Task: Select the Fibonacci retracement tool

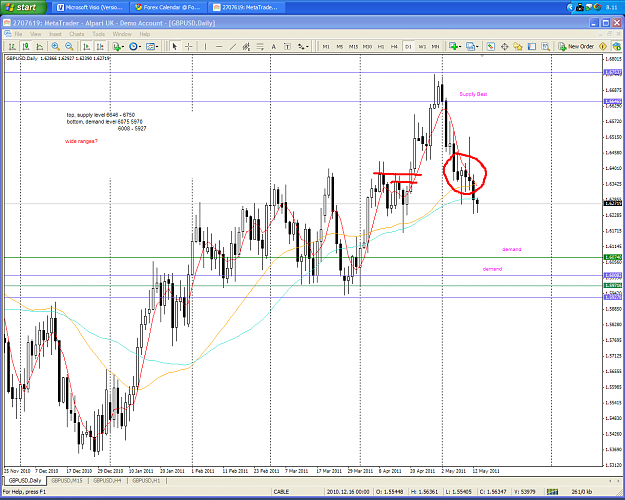Action: click(x=260, y=47)
